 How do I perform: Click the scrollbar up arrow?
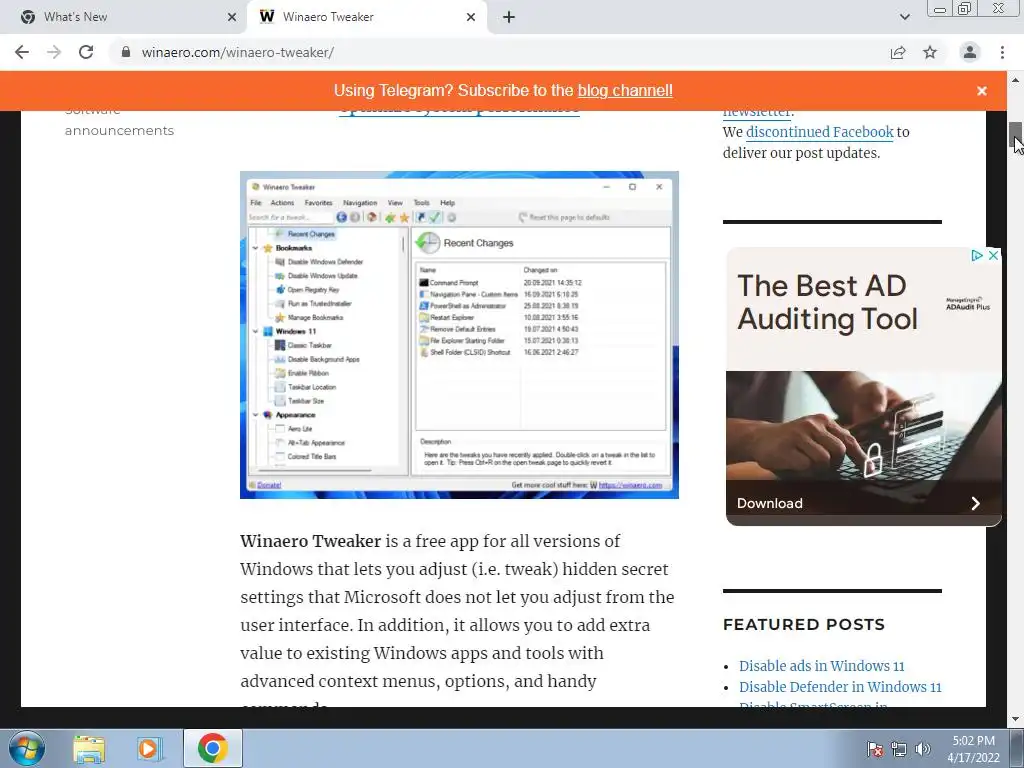[1016, 80]
